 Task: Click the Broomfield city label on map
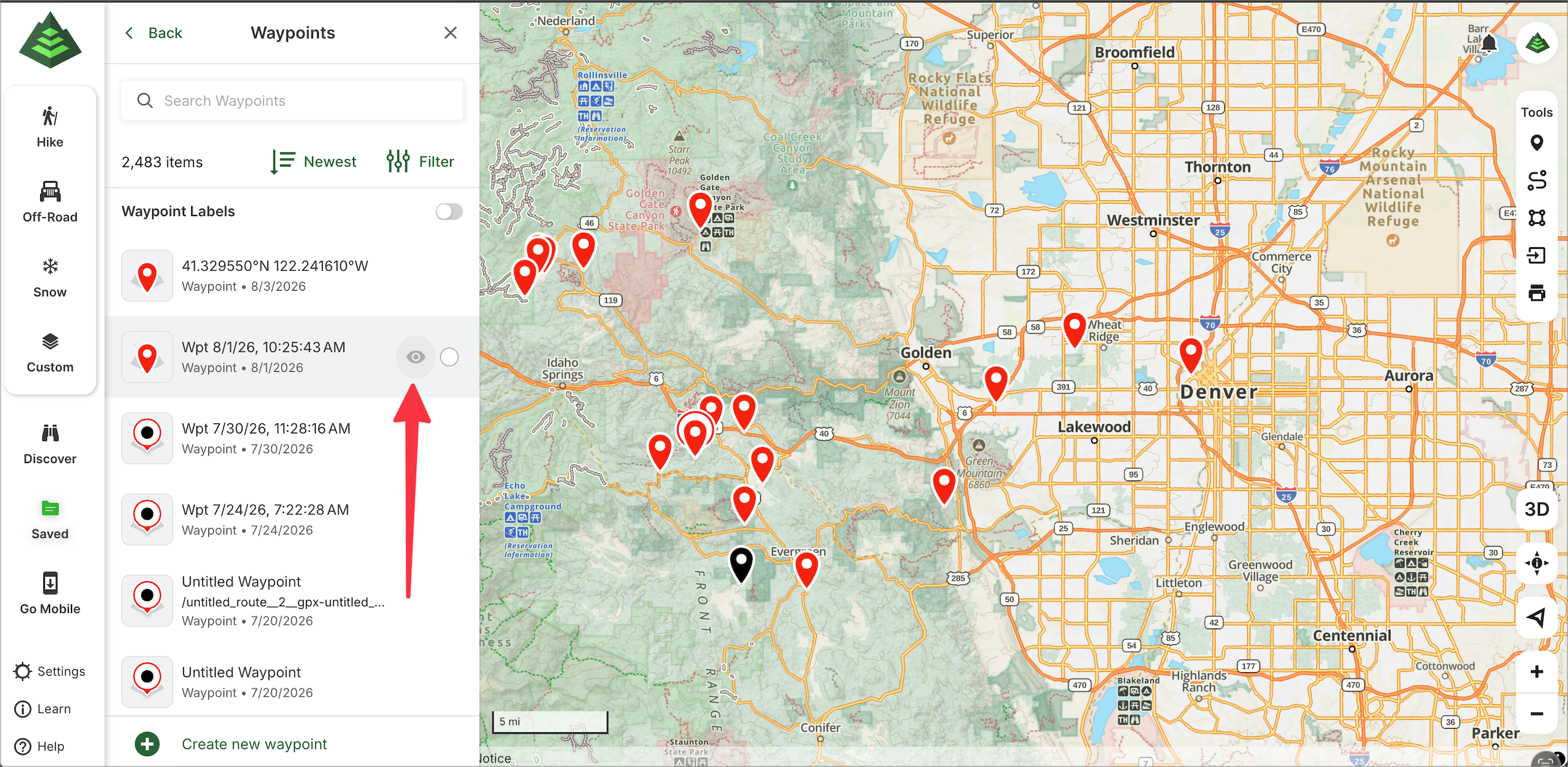(x=1135, y=52)
